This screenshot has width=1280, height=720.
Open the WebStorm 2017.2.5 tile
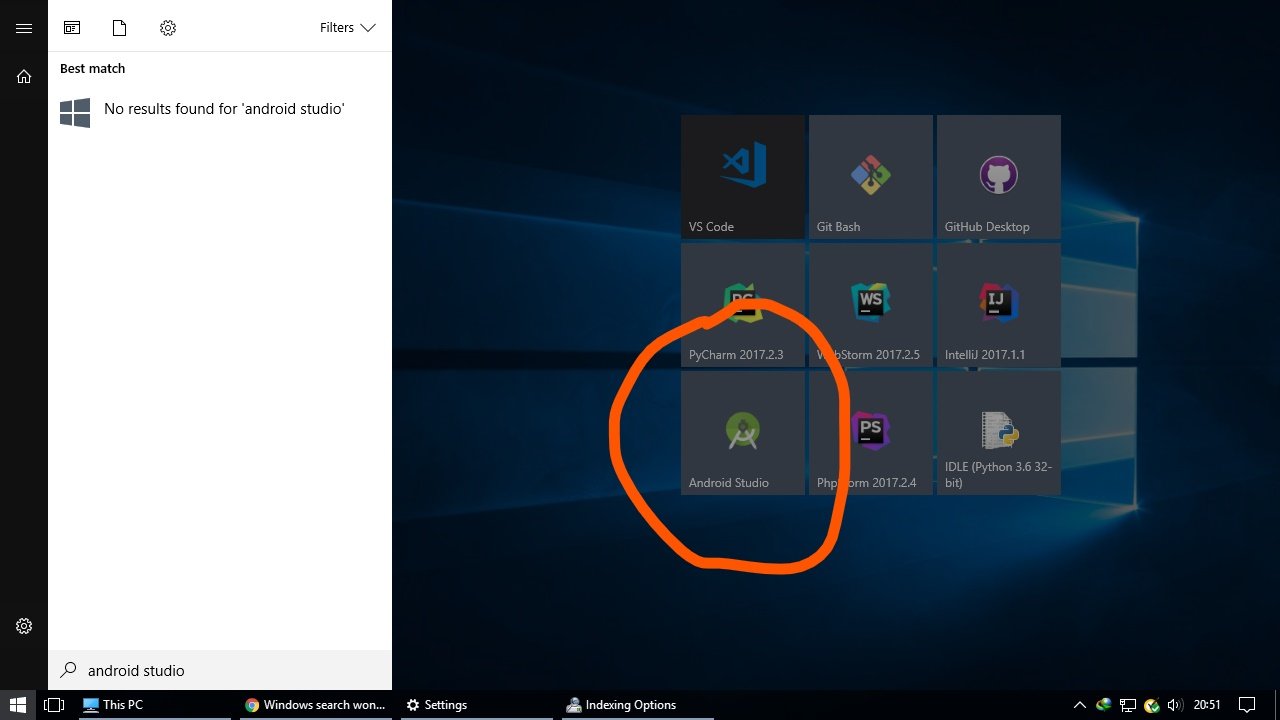tap(870, 304)
